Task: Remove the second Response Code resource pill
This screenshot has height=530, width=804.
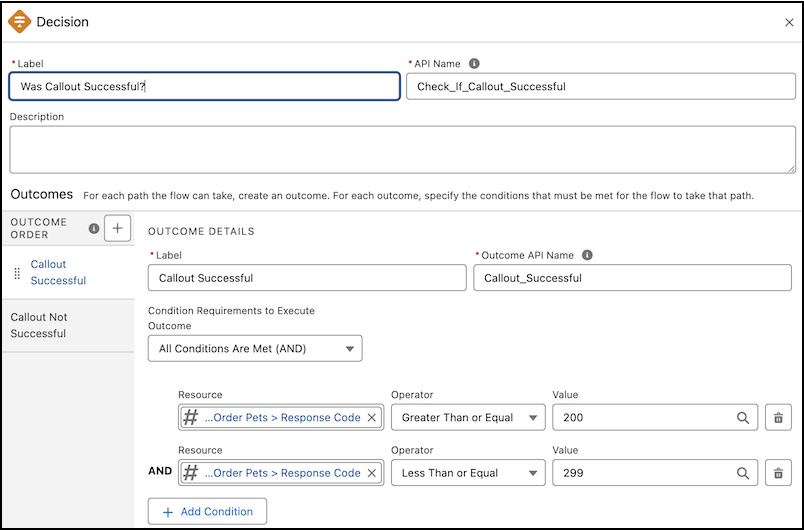Action: tap(372, 473)
